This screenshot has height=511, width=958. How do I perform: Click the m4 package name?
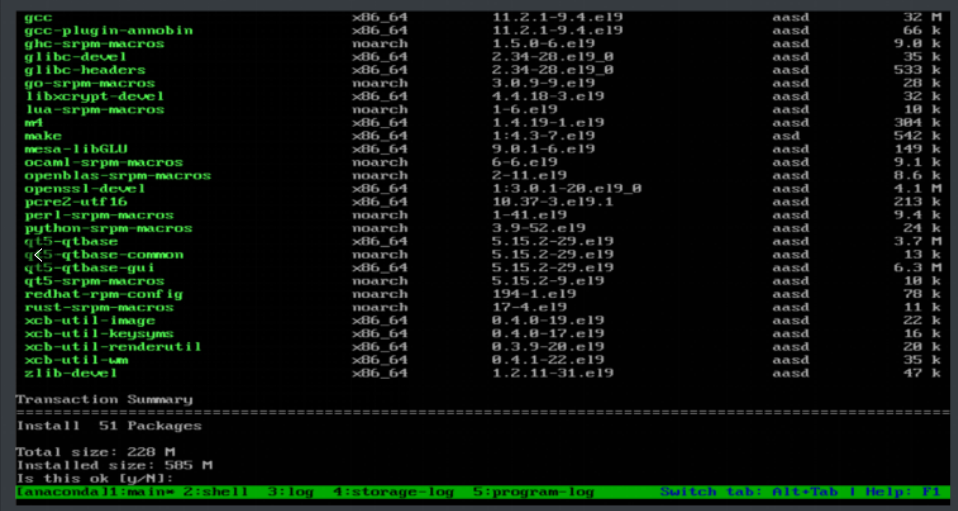(34, 123)
